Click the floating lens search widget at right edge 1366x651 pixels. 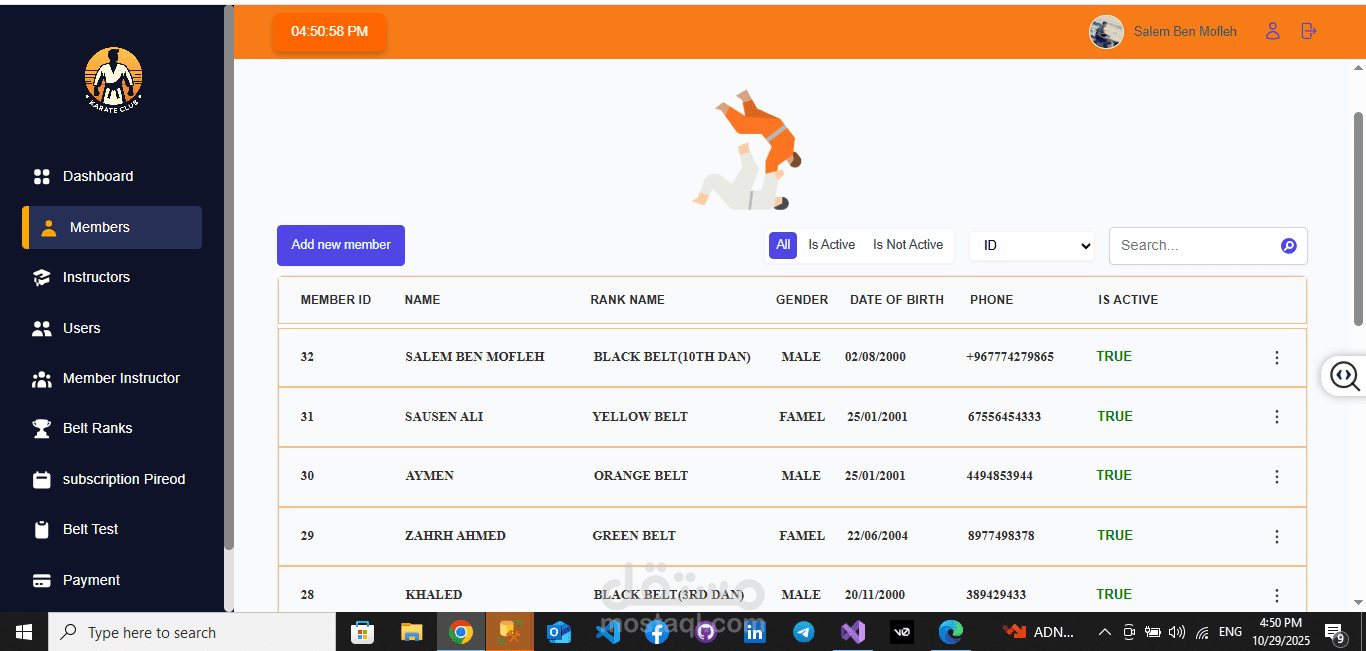coord(1344,376)
